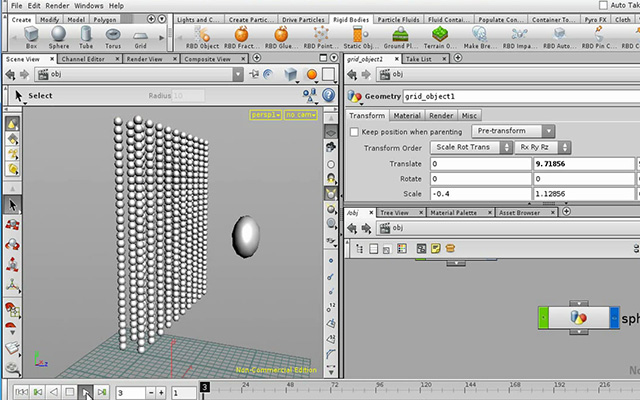Switch to the Material tab

pos(407,116)
